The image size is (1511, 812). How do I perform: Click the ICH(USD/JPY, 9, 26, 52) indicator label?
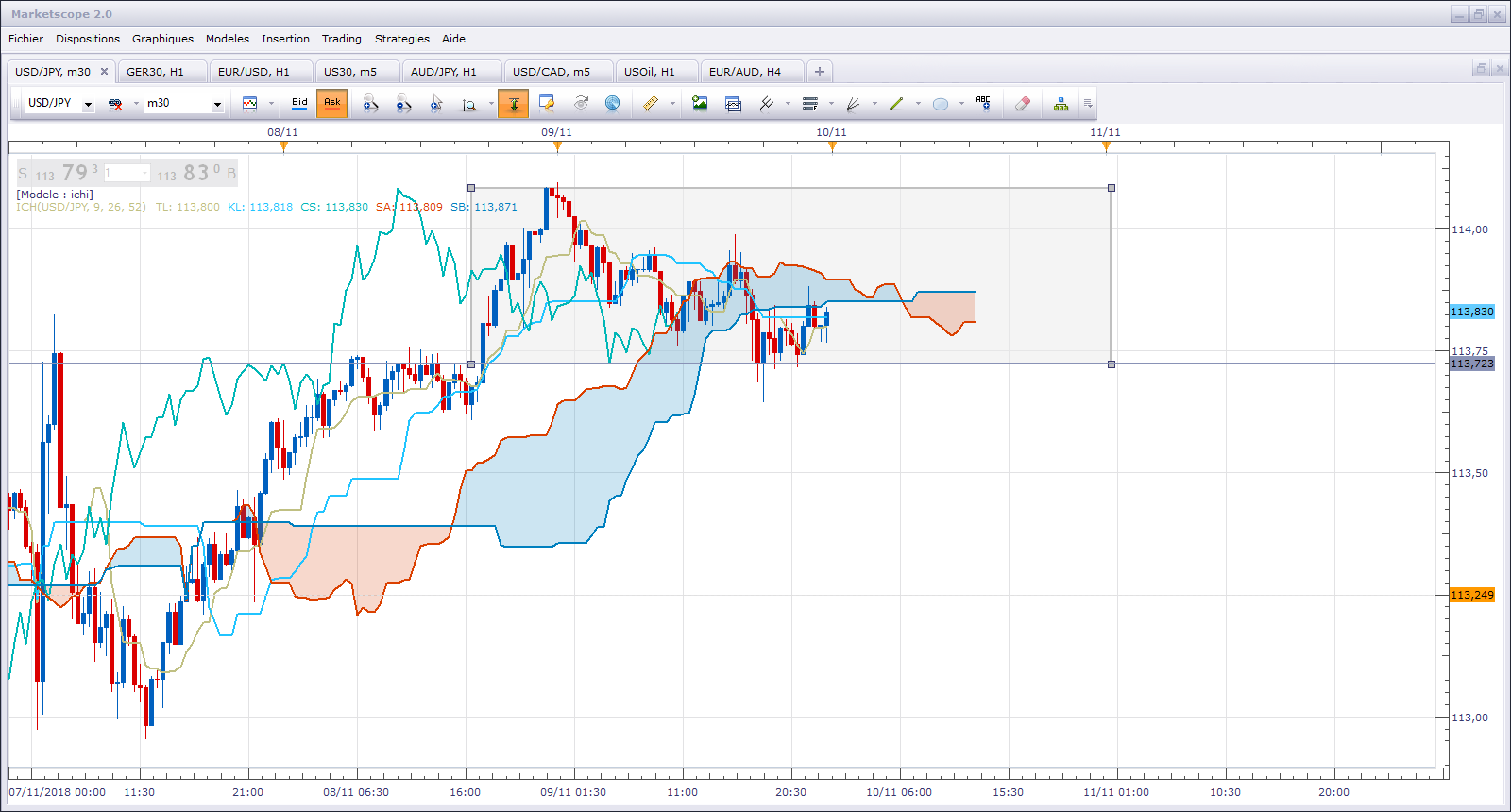point(81,207)
